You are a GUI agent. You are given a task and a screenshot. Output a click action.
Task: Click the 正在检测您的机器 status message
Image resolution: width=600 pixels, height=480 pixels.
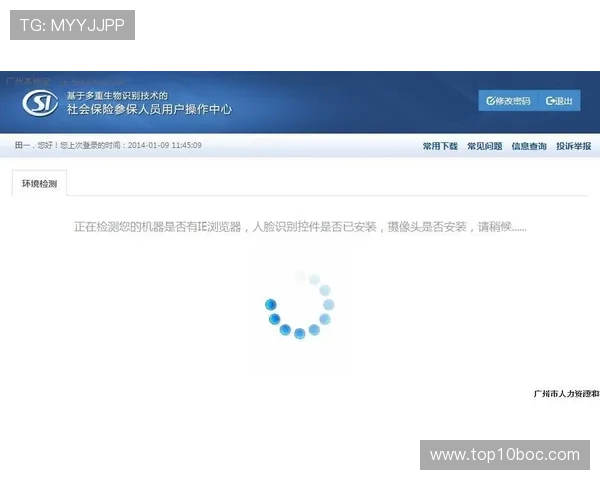point(300,227)
